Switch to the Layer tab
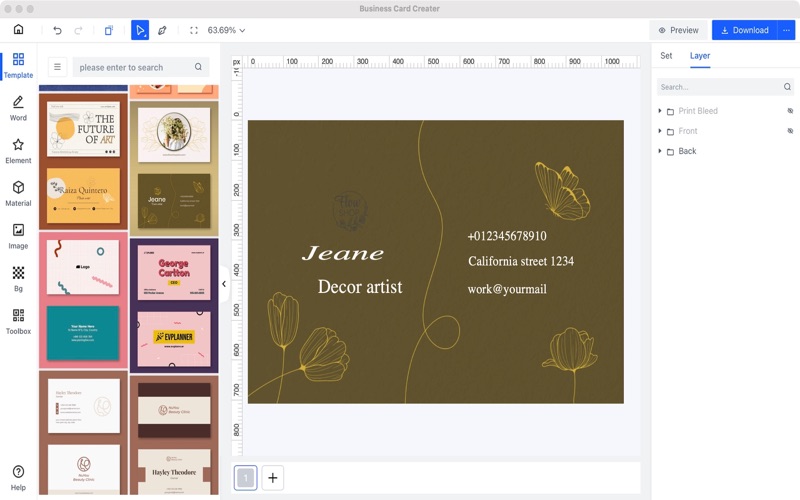Image resolution: width=800 pixels, height=500 pixels. pyautogui.click(x=700, y=56)
